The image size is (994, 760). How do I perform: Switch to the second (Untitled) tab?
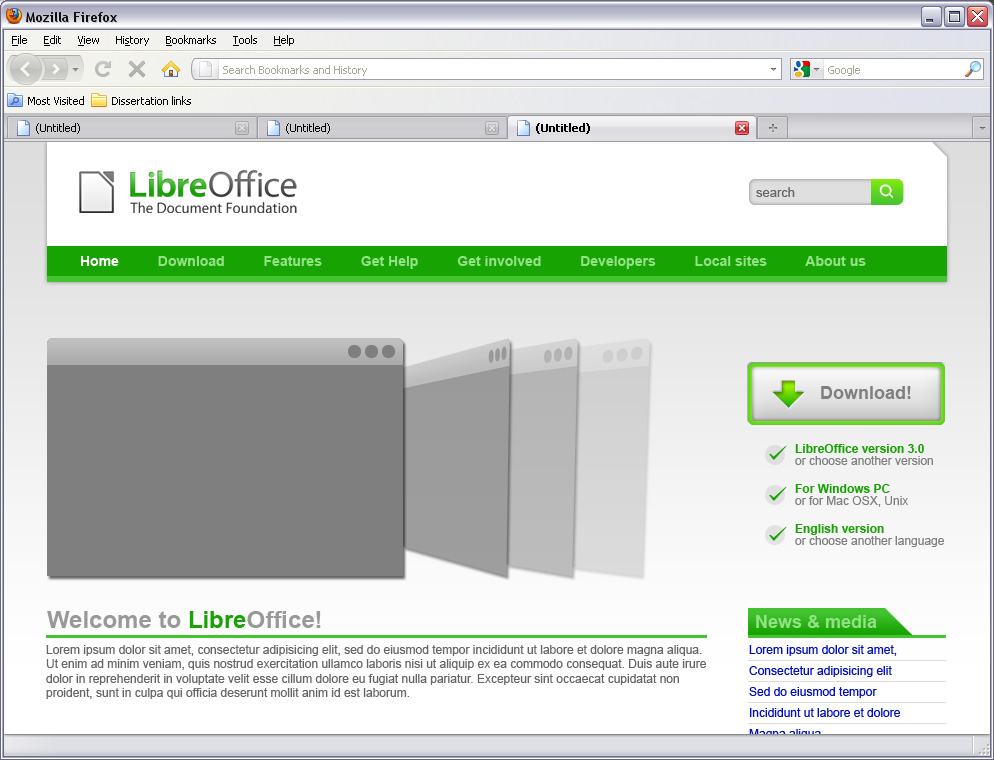coord(382,128)
